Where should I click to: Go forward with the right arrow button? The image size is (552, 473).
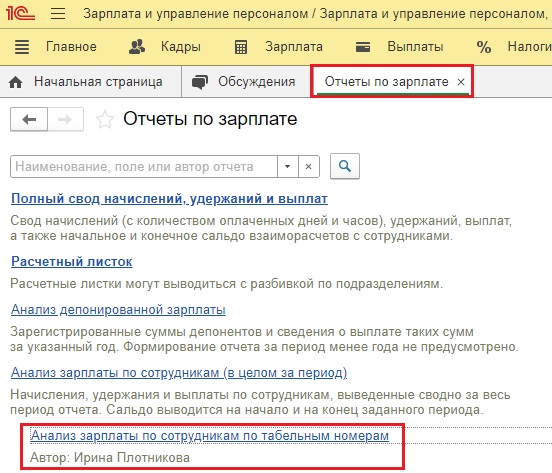tap(65, 119)
